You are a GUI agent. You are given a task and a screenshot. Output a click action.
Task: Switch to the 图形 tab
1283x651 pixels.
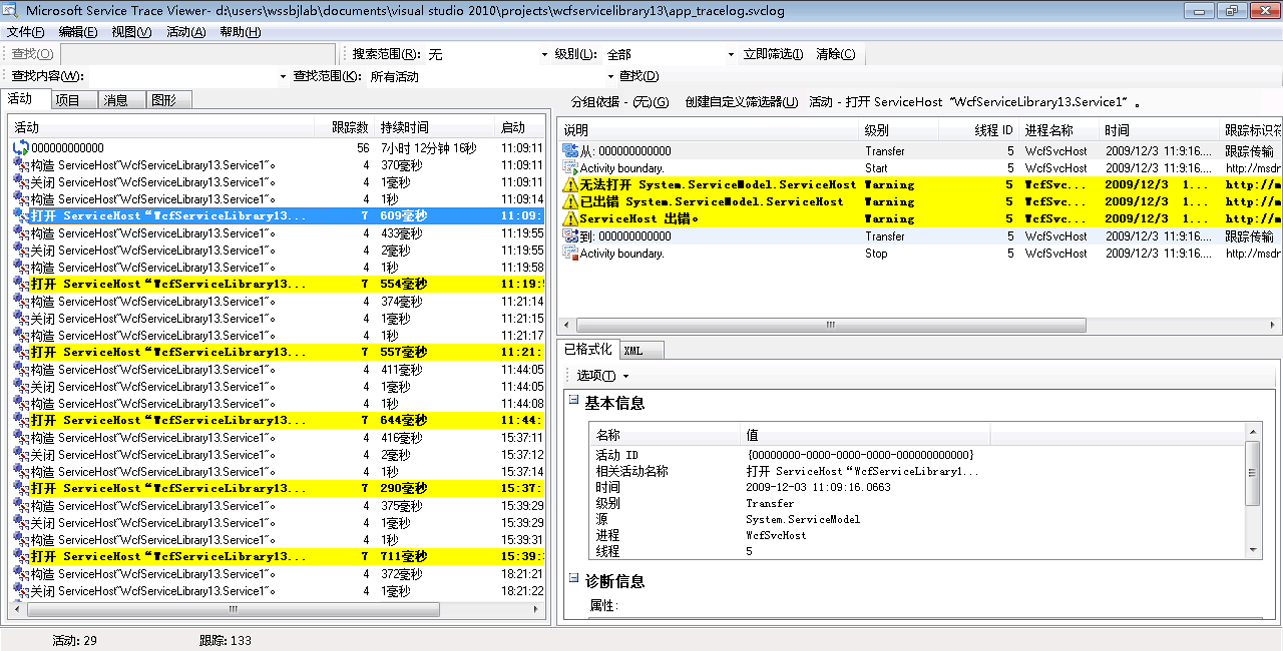(x=163, y=100)
